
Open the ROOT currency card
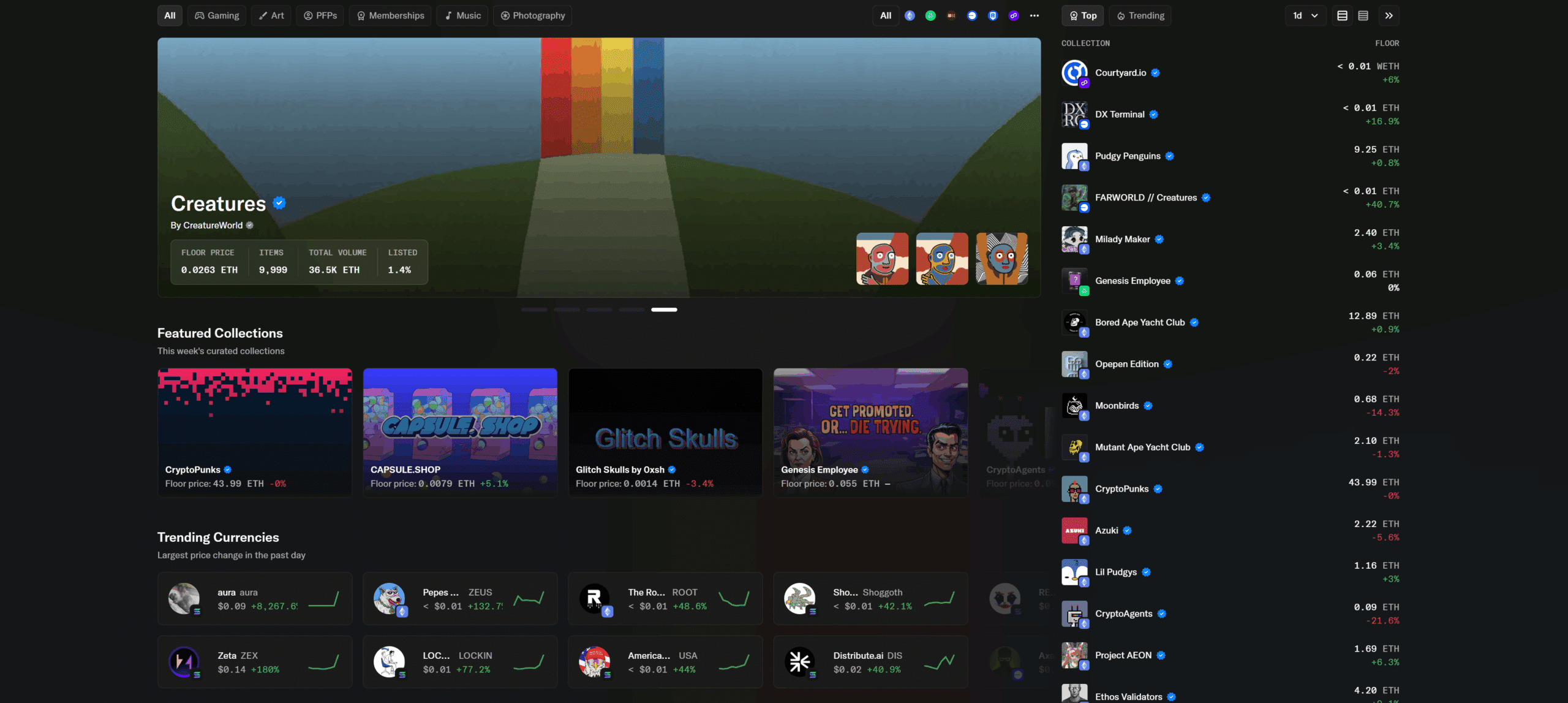click(665, 599)
